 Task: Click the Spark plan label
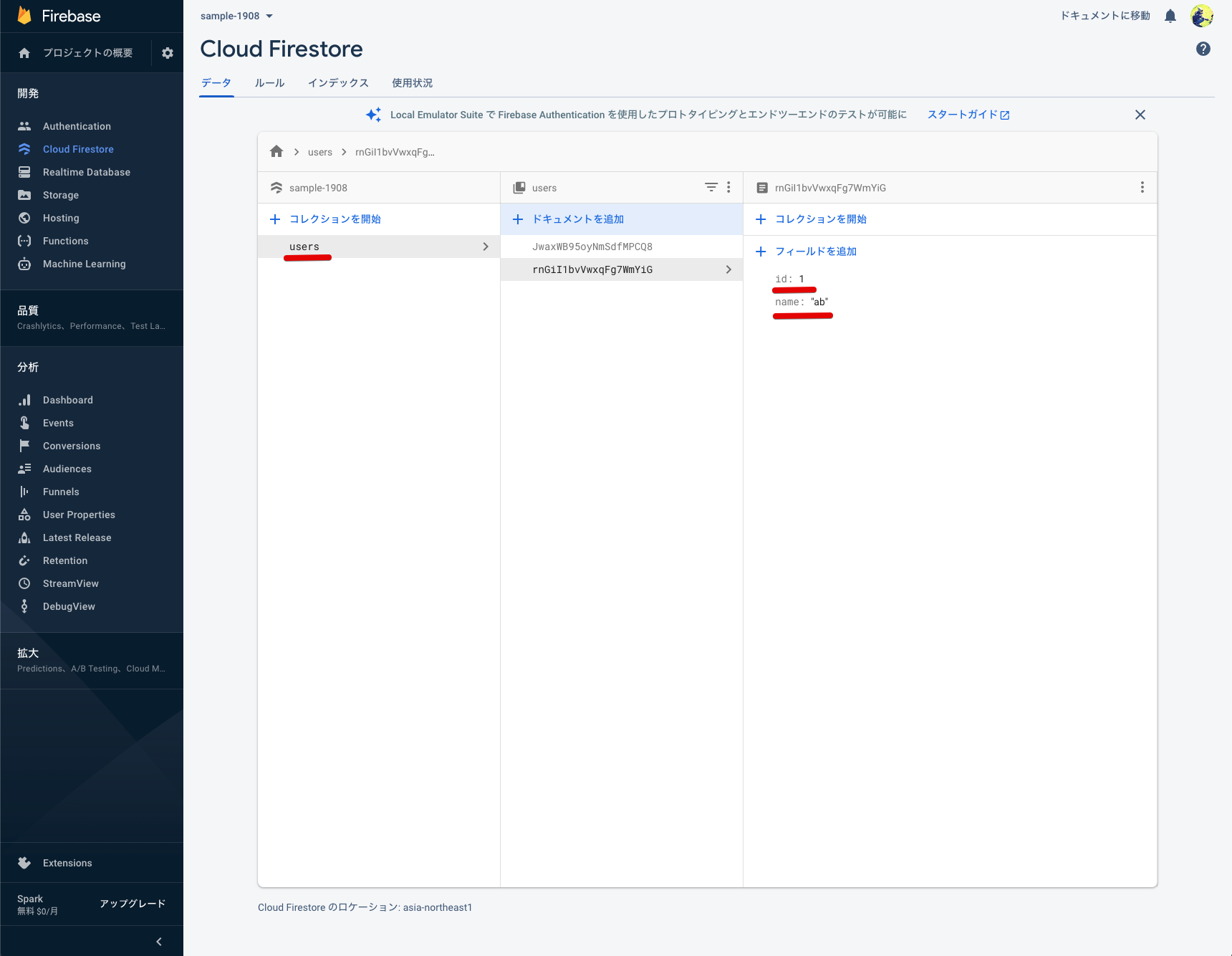30,899
